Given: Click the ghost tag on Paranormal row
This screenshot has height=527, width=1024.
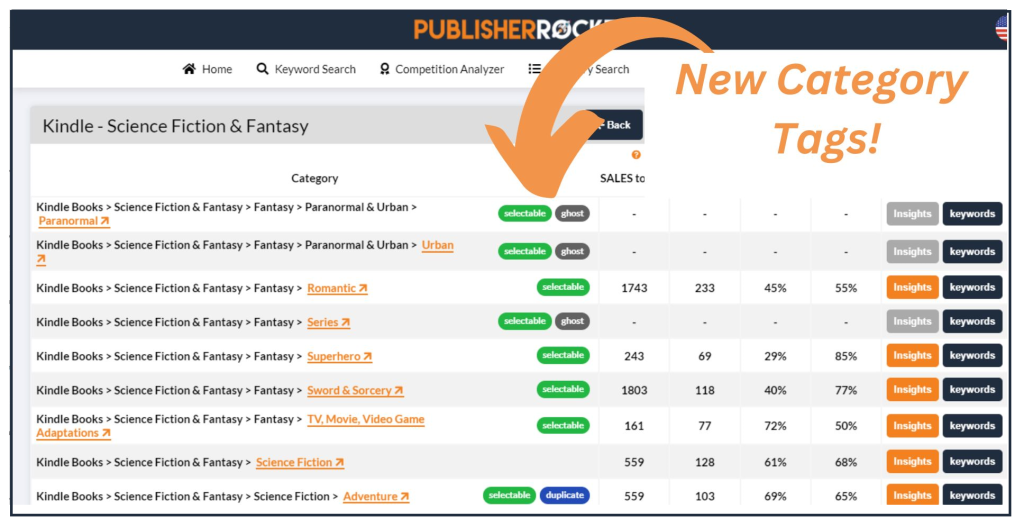Looking at the screenshot, I should 572,214.
